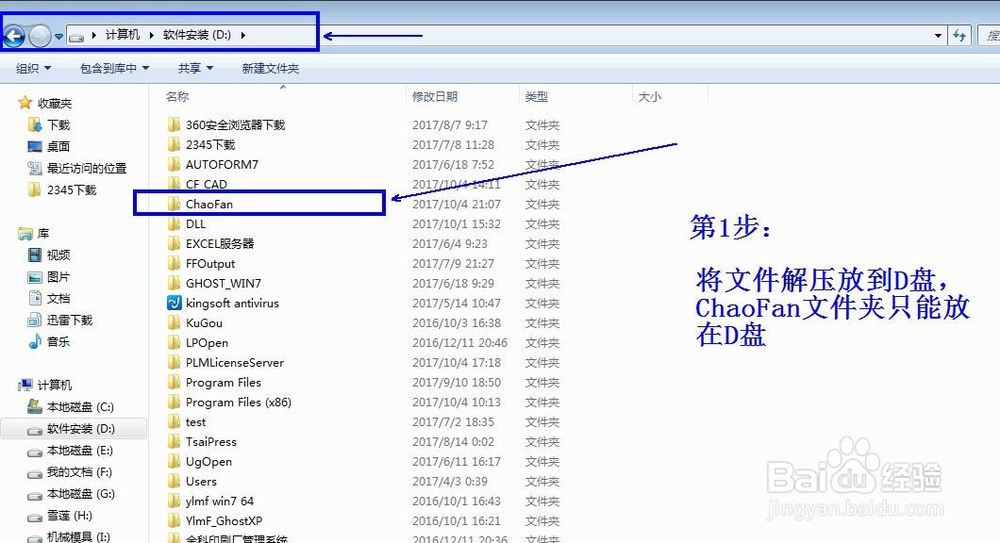This screenshot has height=543, width=1000.
Task: Click the Forward navigation arrow button
Action: pyautogui.click(x=40, y=36)
